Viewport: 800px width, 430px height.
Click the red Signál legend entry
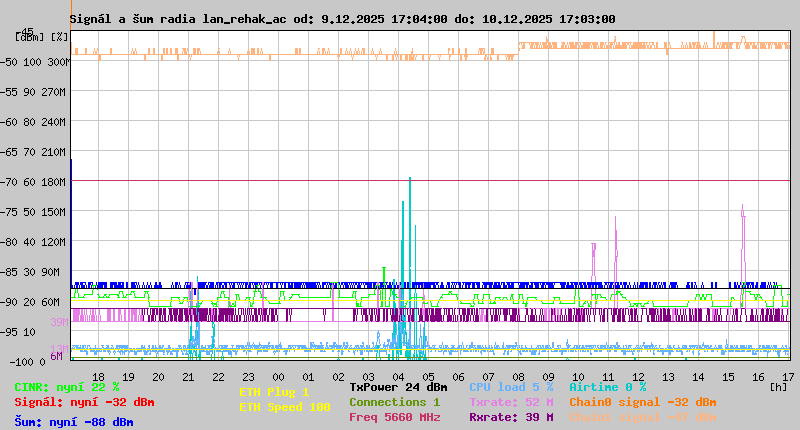click(84, 402)
